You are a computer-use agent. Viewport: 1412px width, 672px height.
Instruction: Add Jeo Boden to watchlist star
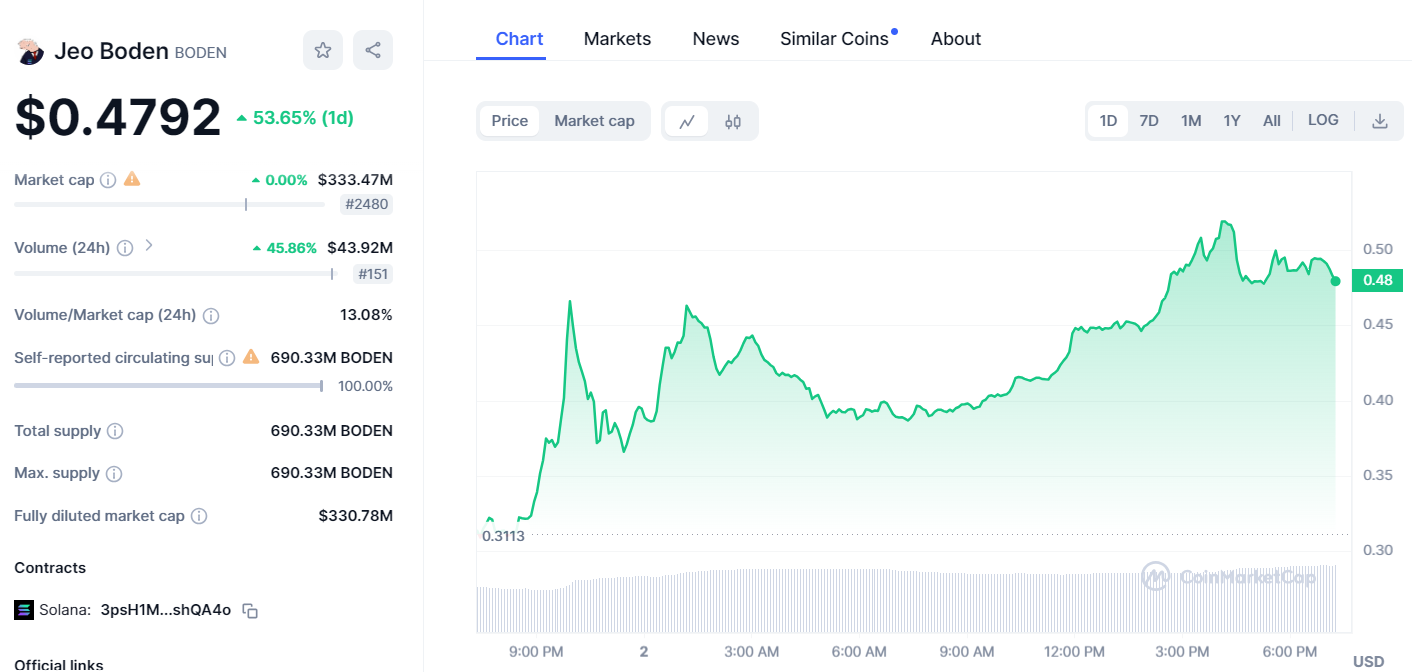coord(322,50)
